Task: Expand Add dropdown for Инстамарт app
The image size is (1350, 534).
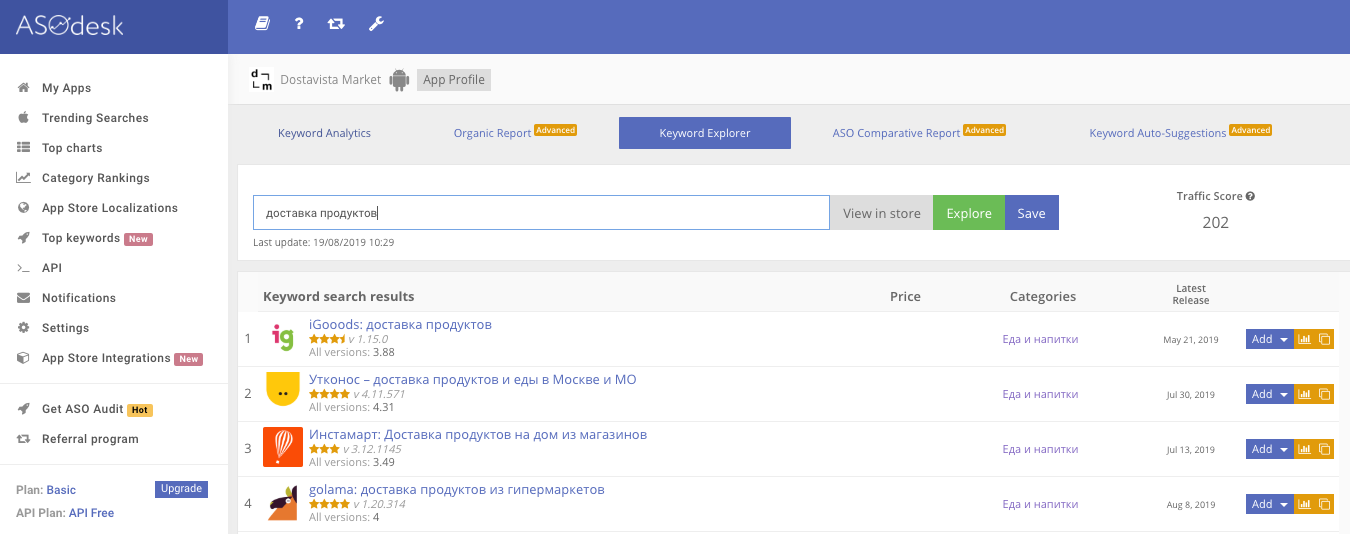Action: coord(1283,449)
